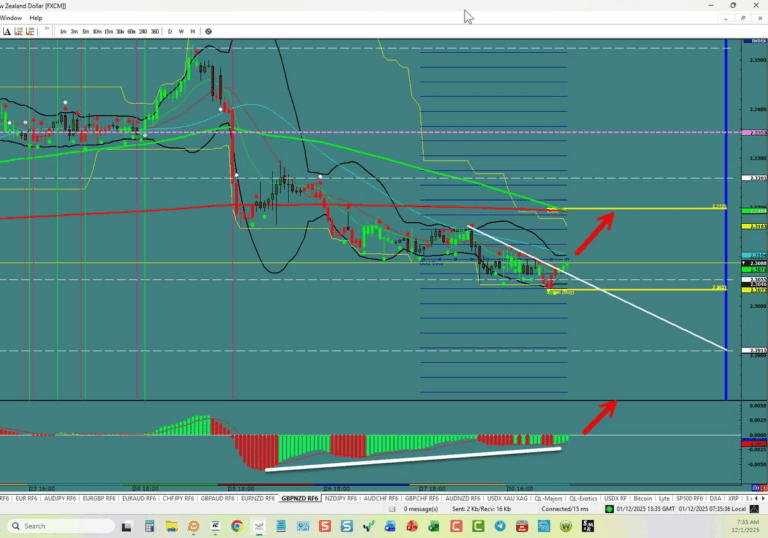Click the red S icon on taskbar
This screenshot has height=538, width=768.
(325, 526)
